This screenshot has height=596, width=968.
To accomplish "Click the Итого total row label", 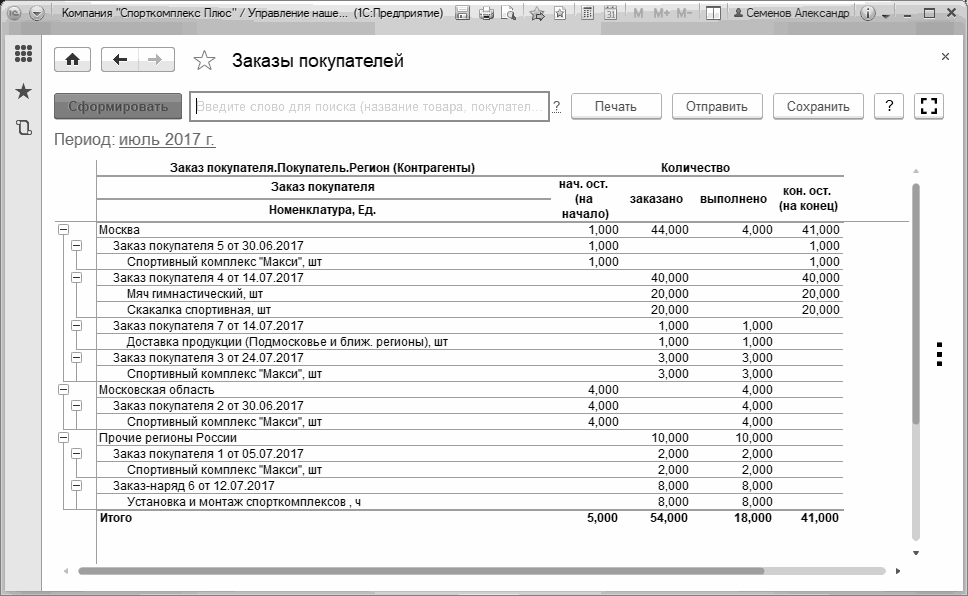I will pos(116,518).
